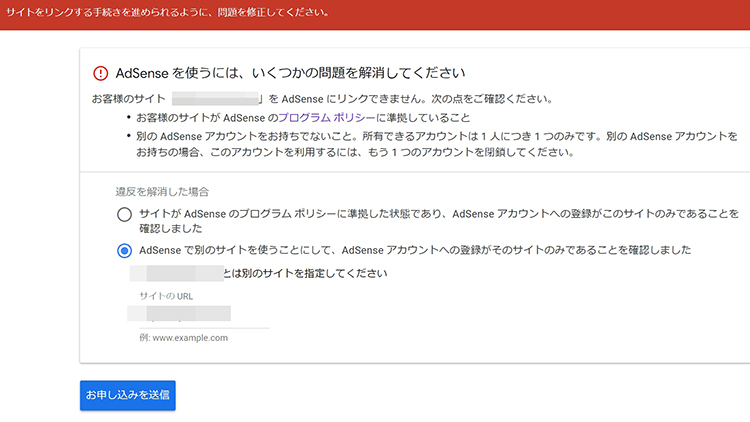Click the お申し込みを送信 button

click(128, 395)
